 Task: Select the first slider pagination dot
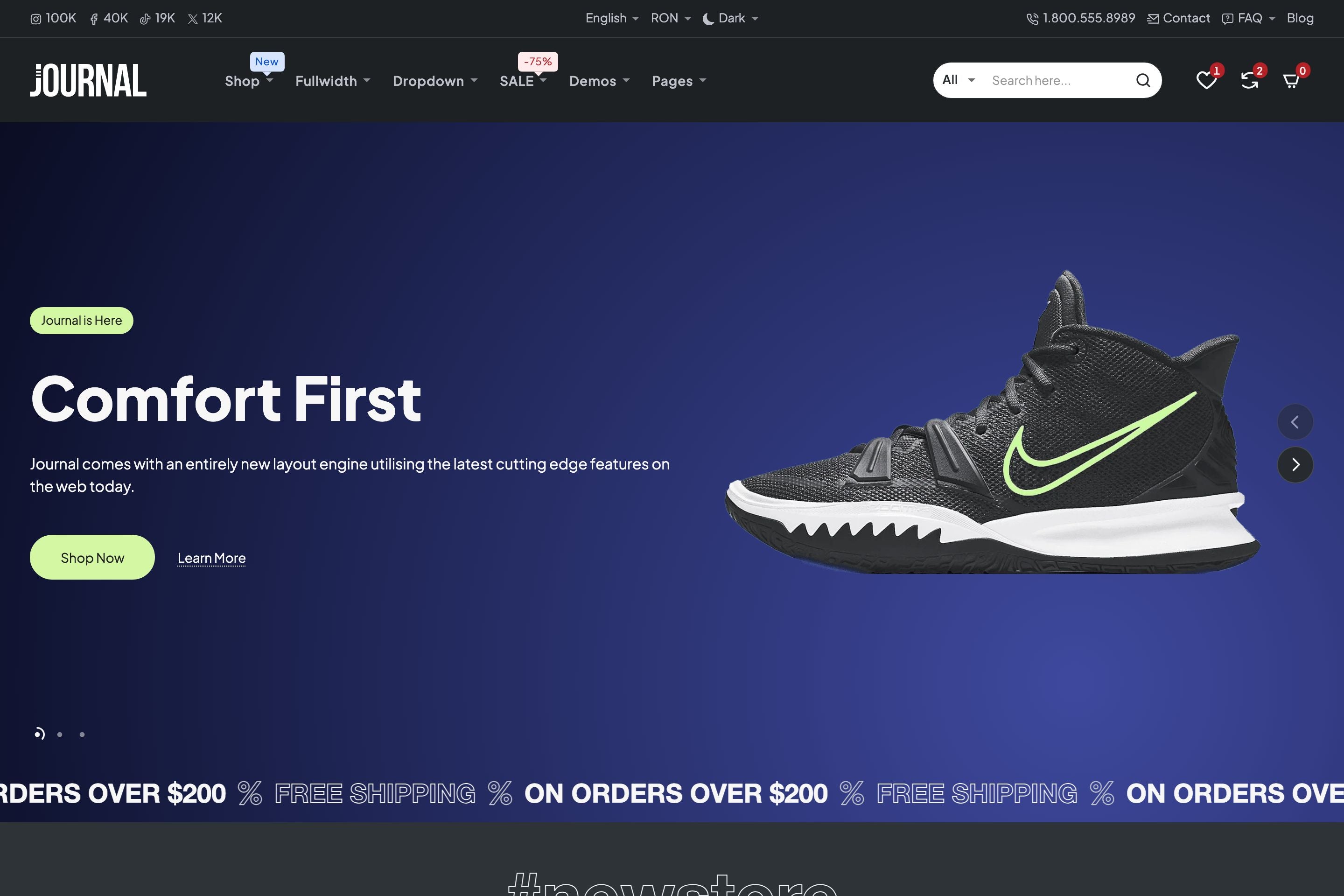(x=39, y=734)
